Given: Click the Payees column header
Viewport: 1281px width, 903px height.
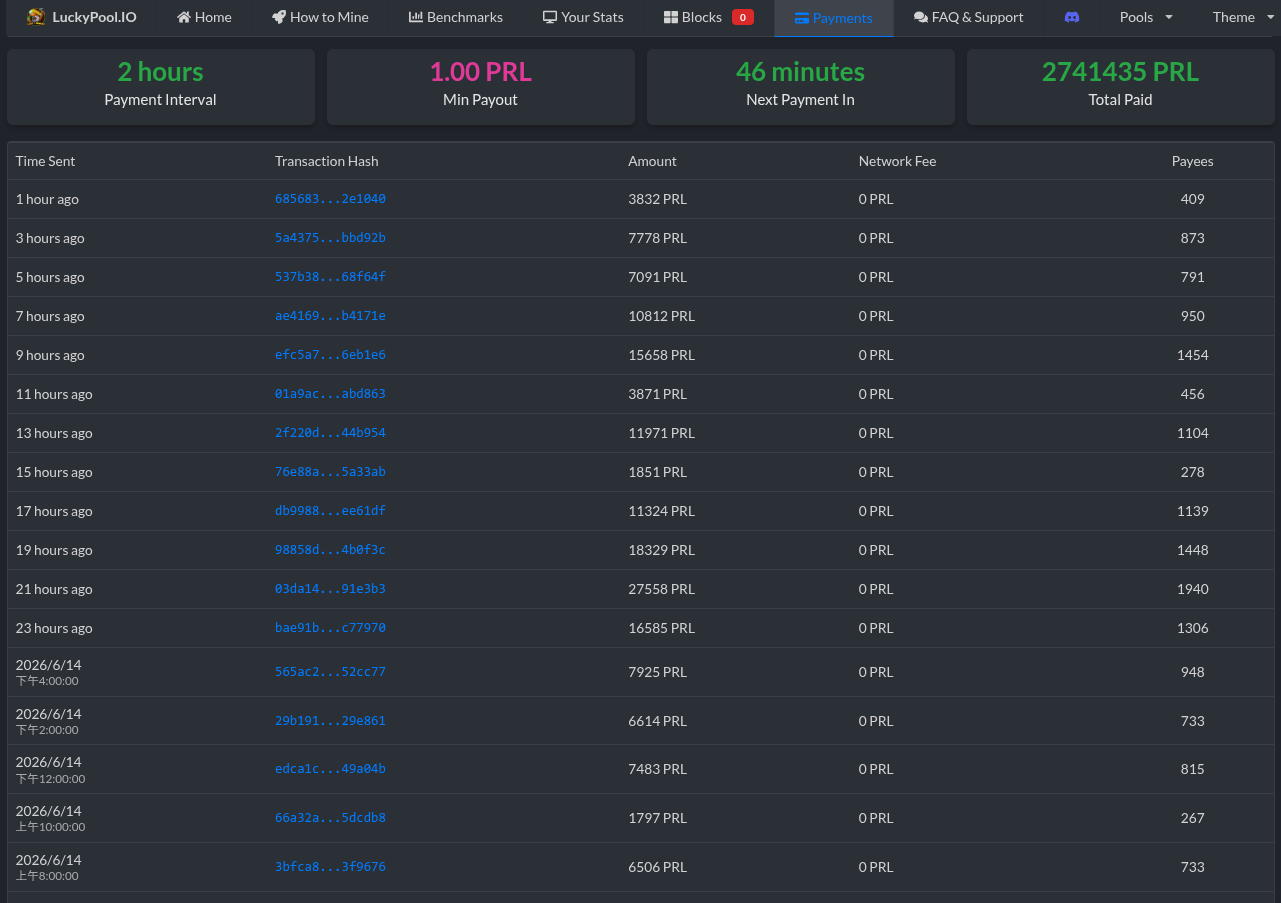Looking at the screenshot, I should (1192, 161).
